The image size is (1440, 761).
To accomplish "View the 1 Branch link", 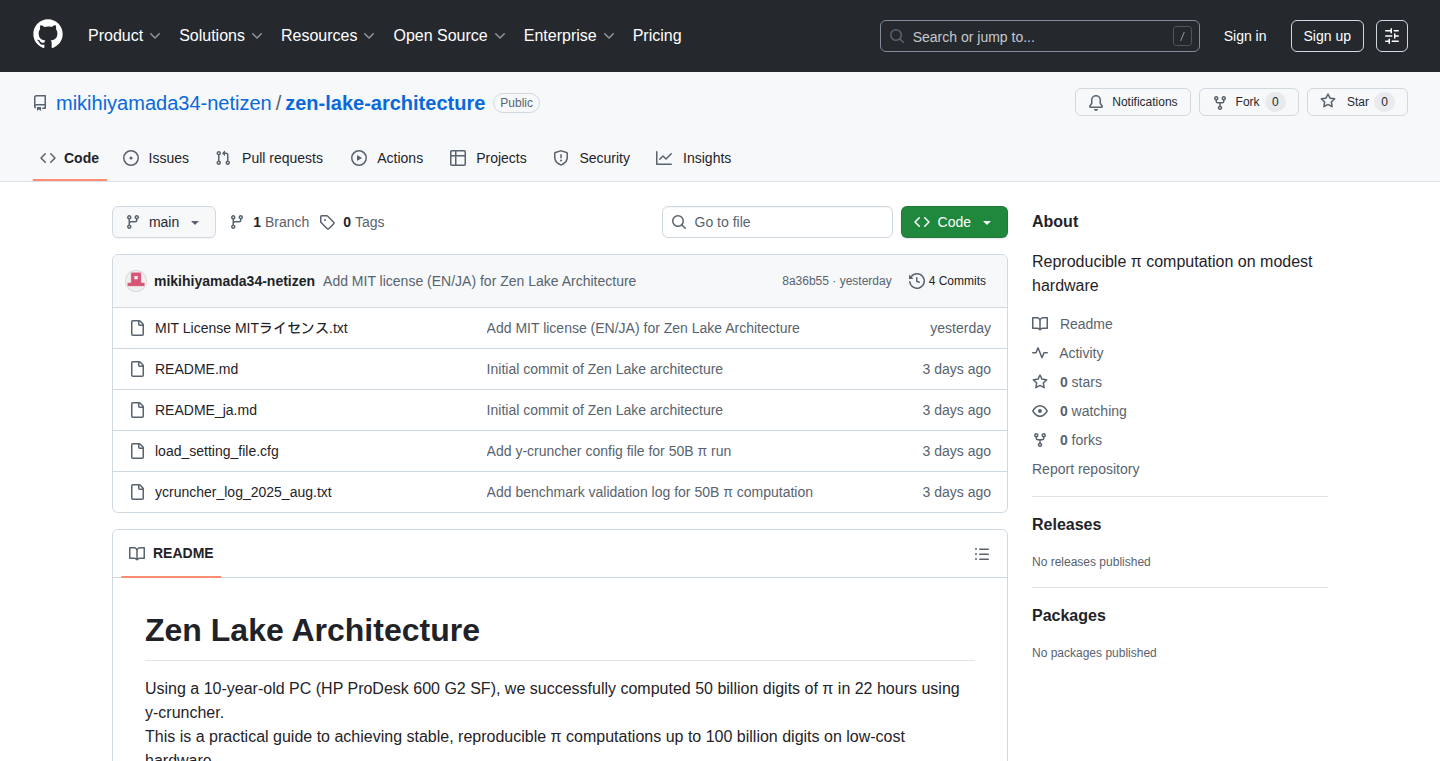I will [269, 222].
